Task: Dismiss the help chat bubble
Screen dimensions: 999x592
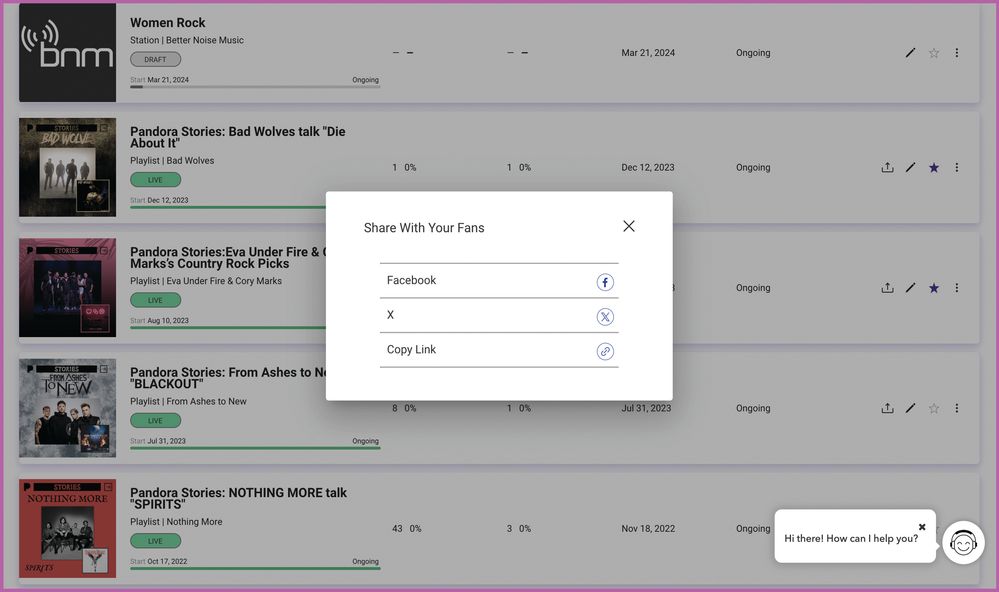Action: pyautogui.click(x=922, y=527)
